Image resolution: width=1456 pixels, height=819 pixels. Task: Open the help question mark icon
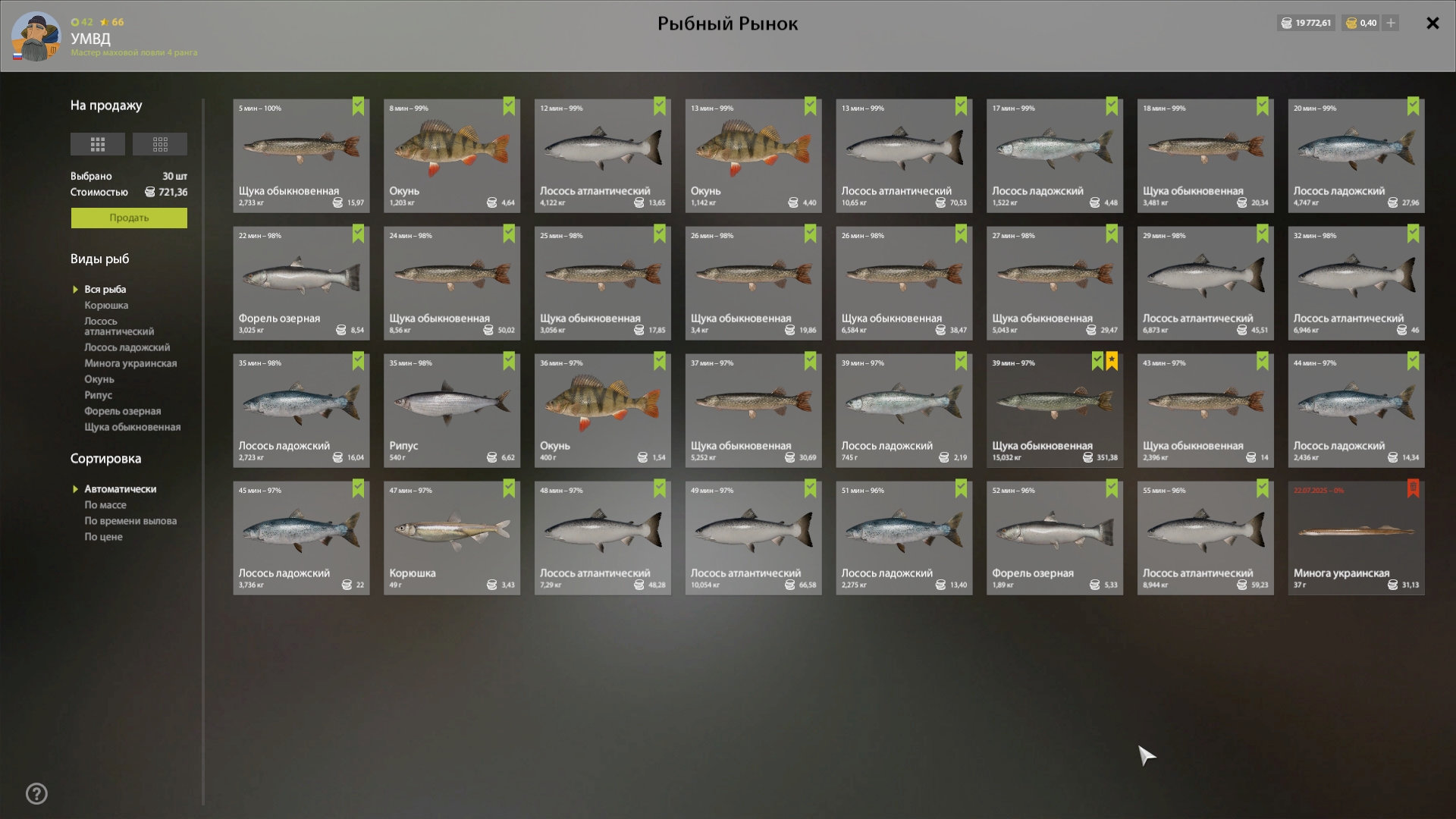click(36, 794)
